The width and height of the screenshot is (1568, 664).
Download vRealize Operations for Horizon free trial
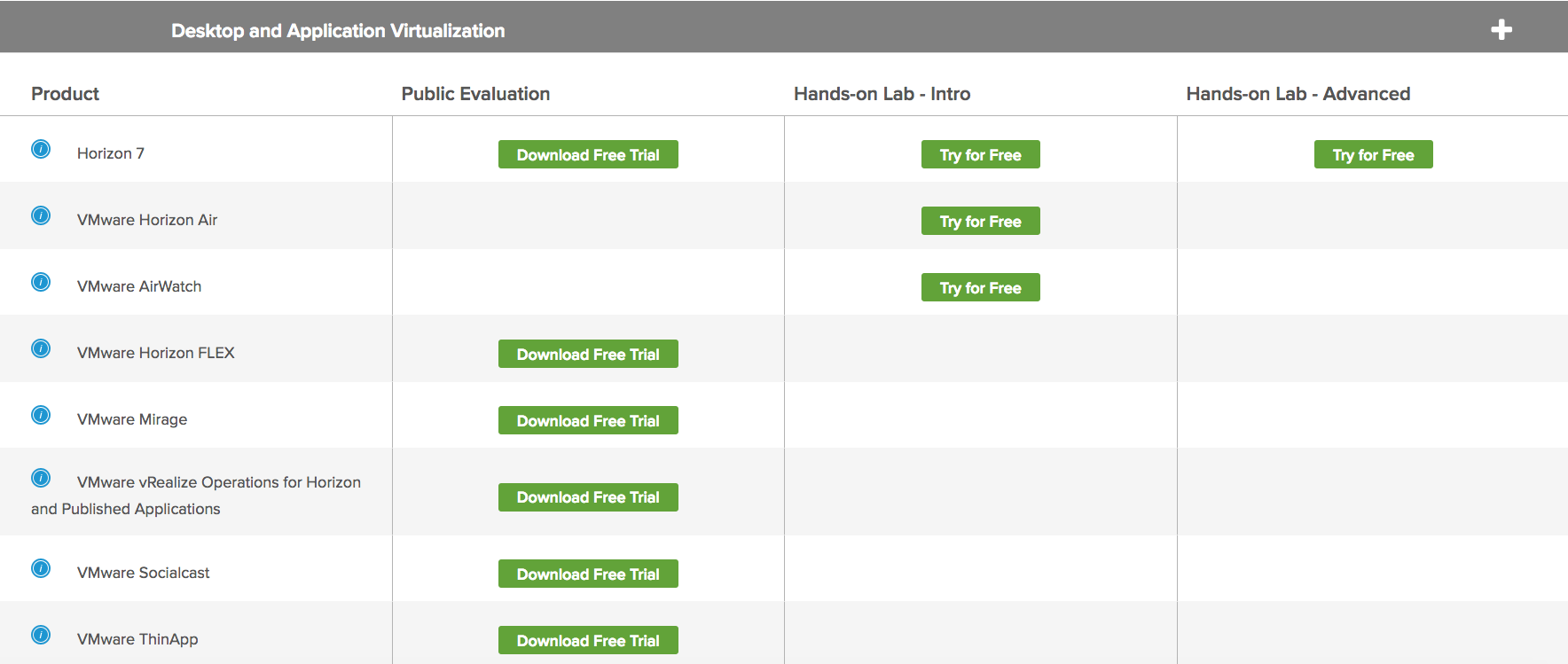tap(588, 497)
